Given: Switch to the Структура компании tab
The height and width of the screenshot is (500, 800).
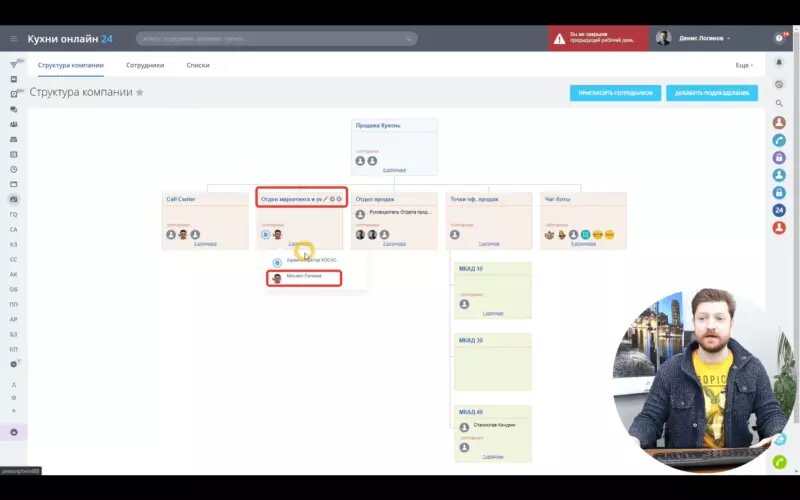Looking at the screenshot, I should 70,65.
